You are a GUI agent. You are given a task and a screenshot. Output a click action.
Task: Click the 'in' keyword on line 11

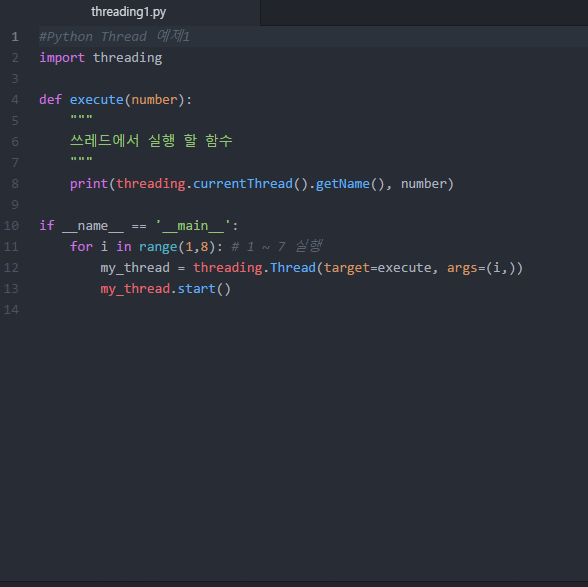click(124, 247)
